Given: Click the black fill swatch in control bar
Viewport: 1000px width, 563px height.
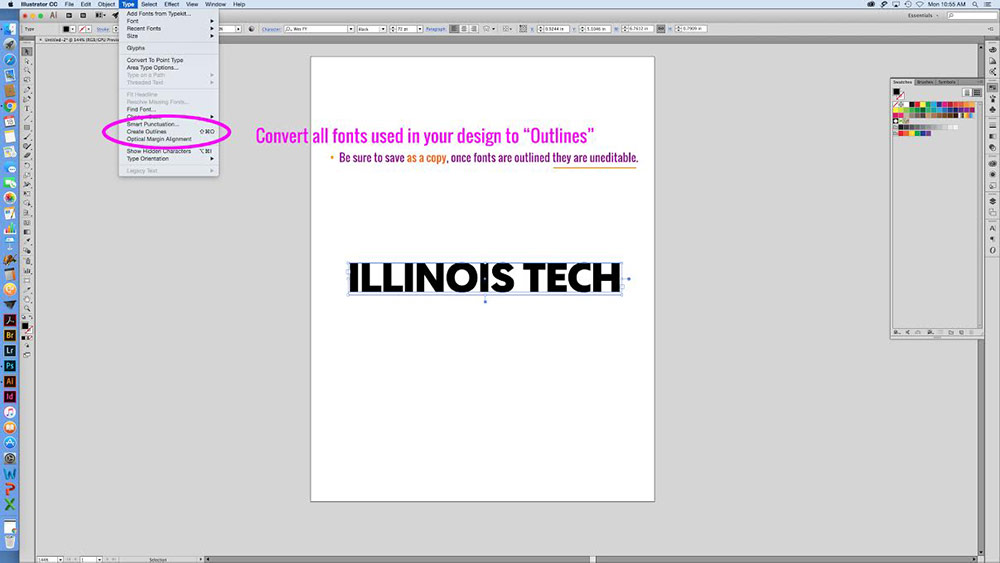Looking at the screenshot, I should pyautogui.click(x=66, y=29).
